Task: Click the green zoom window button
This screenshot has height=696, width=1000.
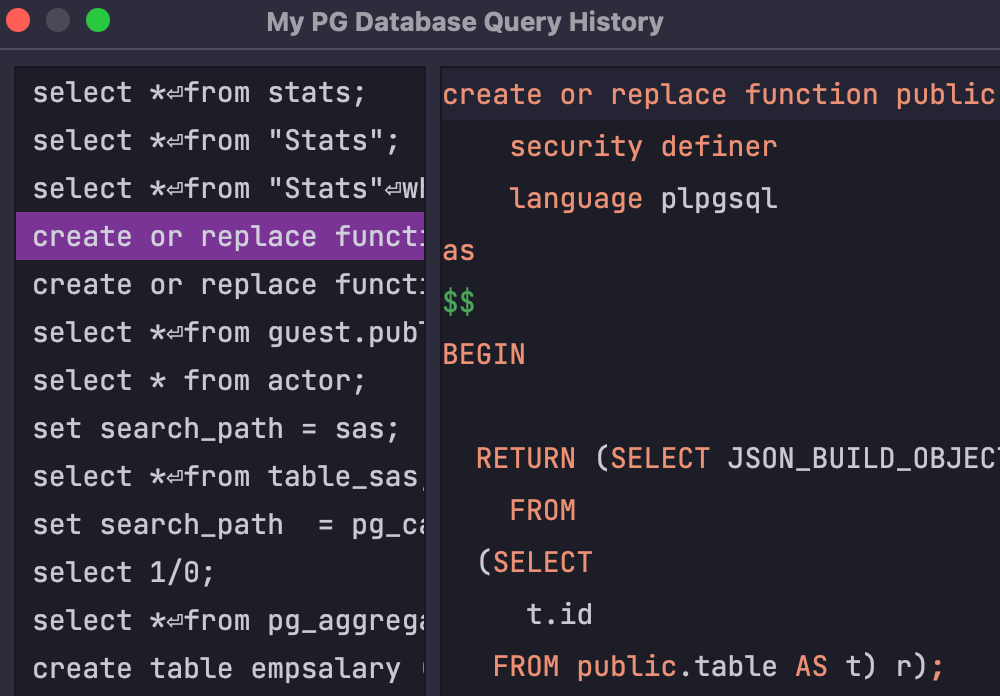Action: (97, 20)
